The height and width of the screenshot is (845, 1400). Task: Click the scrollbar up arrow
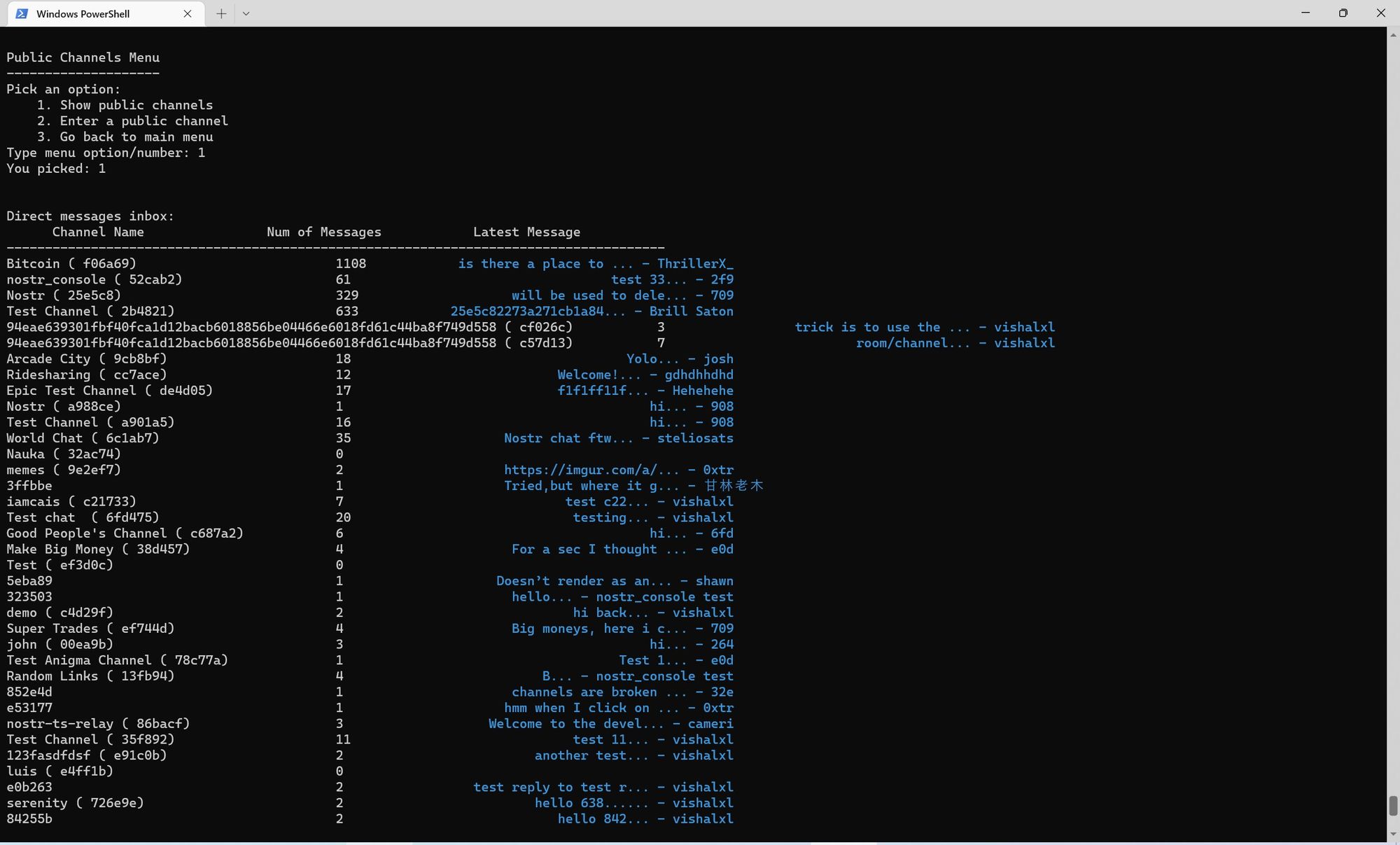point(1393,34)
